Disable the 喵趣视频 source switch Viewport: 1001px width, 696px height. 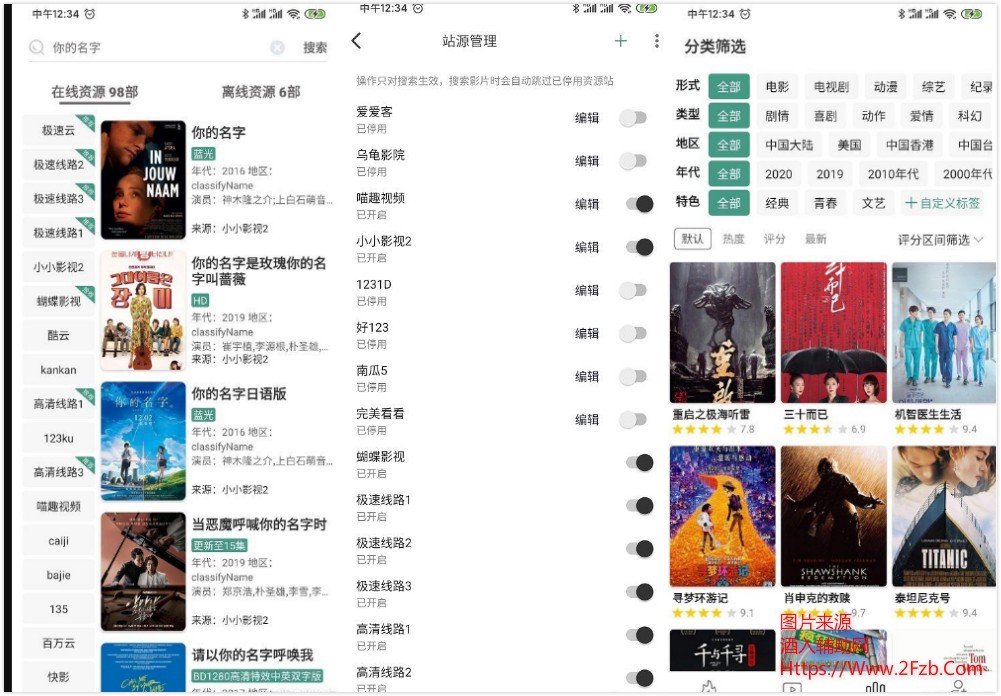pyautogui.click(x=640, y=204)
